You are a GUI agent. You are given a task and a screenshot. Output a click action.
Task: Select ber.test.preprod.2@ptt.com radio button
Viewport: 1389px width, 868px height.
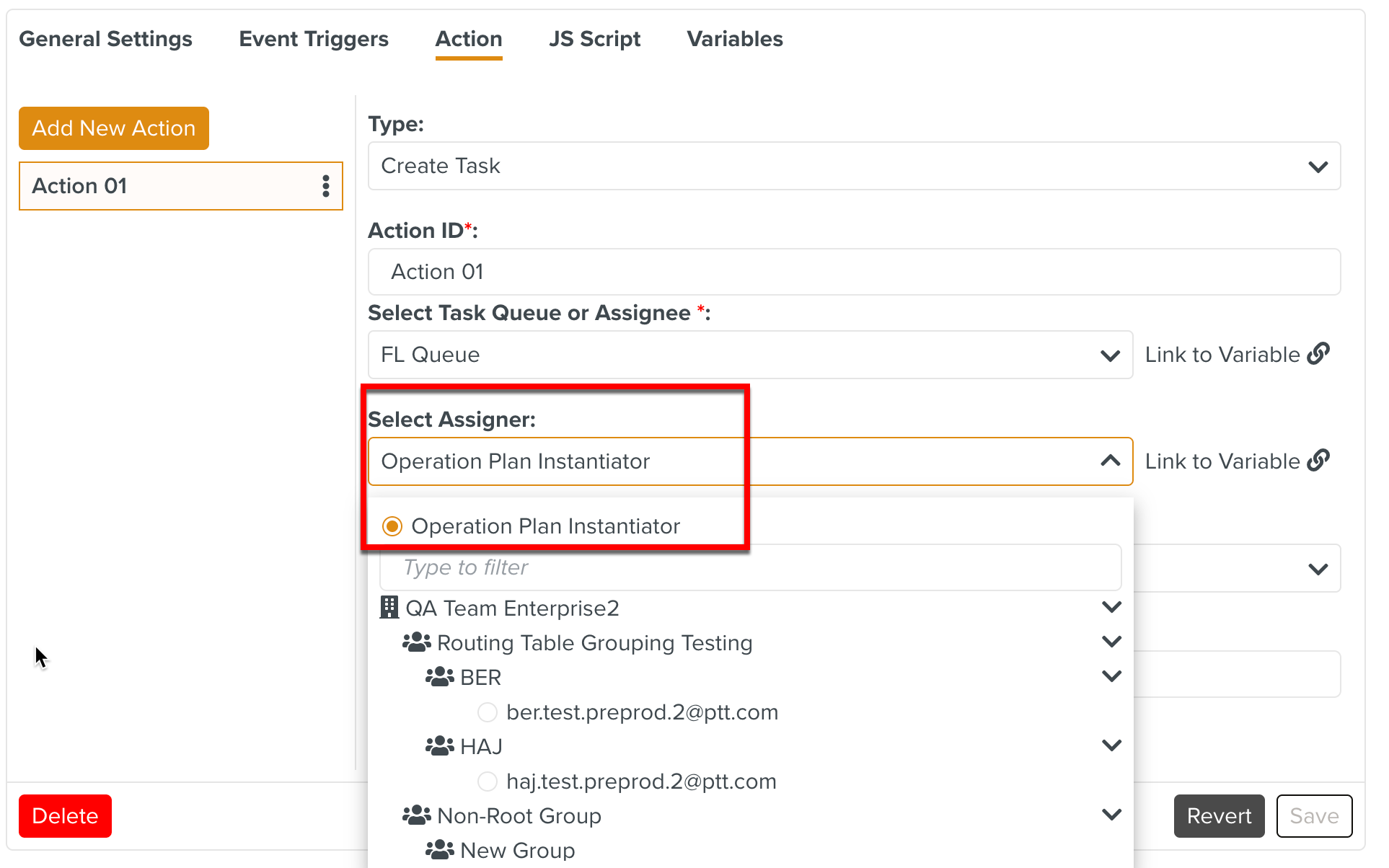(x=488, y=712)
